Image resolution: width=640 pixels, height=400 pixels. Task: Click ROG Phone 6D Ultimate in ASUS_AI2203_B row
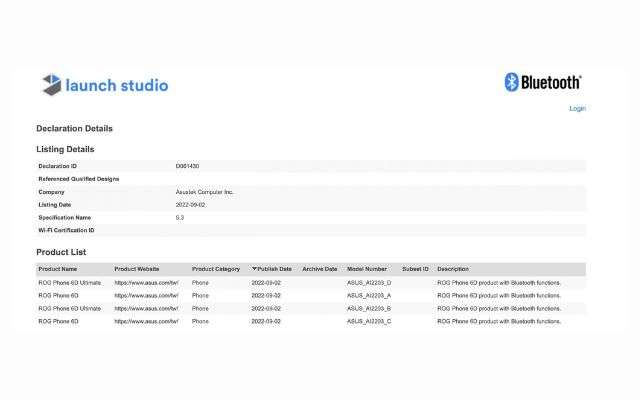[x=69, y=309]
